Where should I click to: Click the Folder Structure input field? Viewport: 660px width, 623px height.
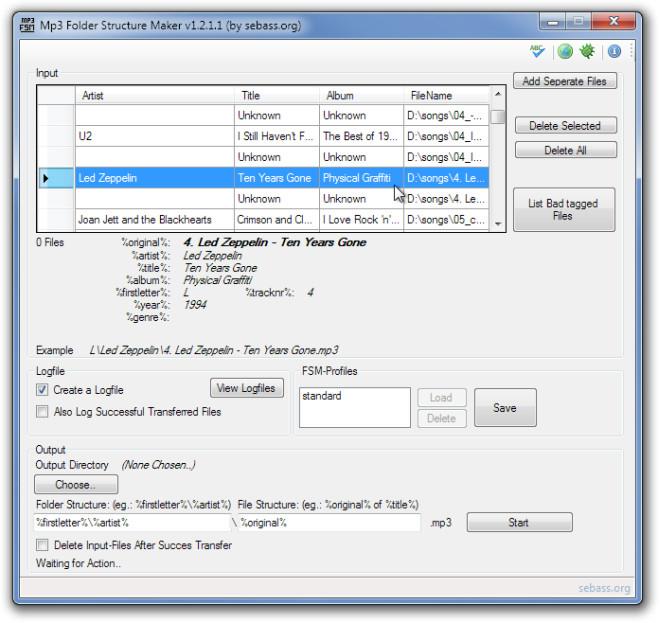coord(130,523)
